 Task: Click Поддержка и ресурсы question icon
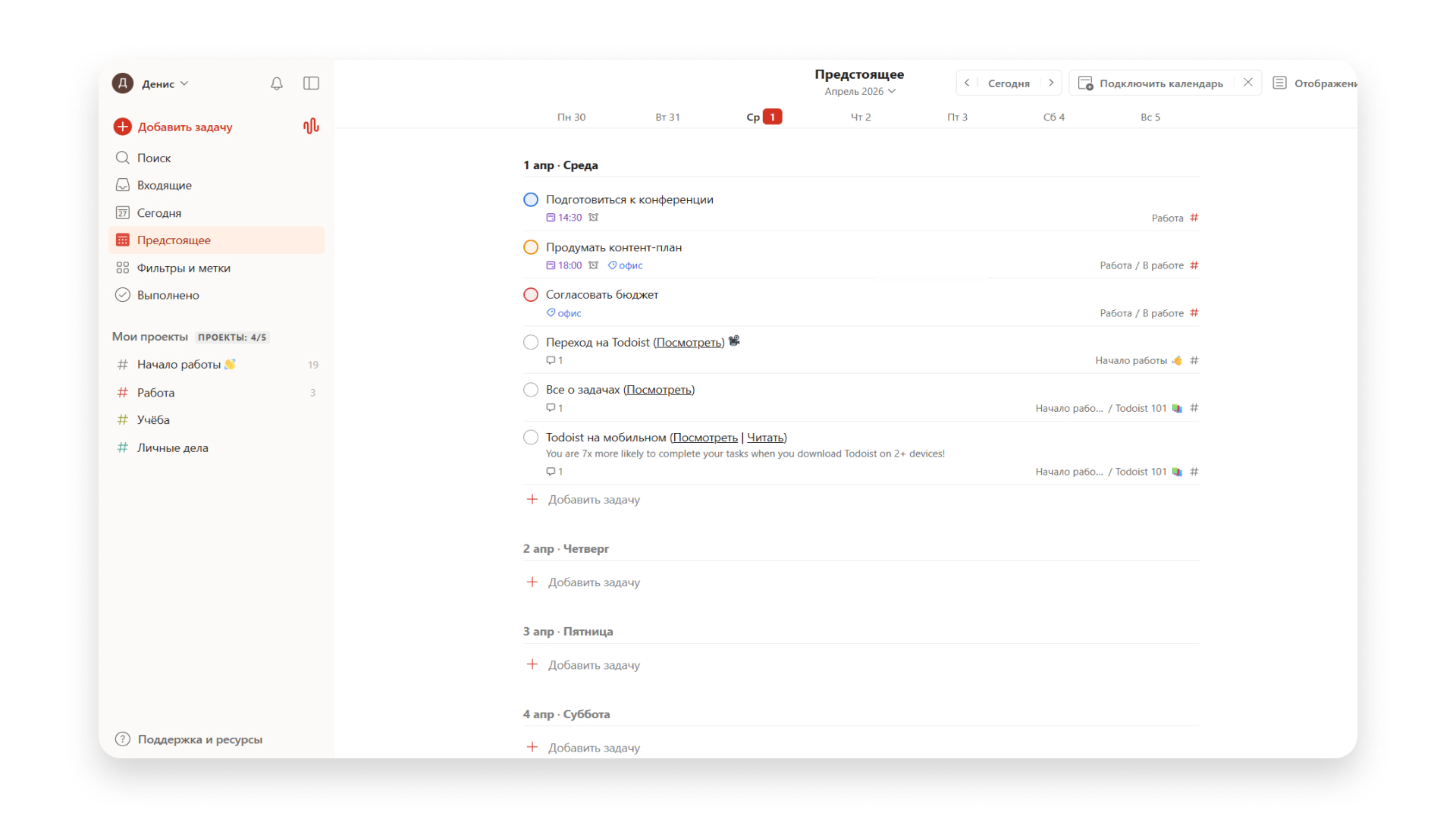pyautogui.click(x=122, y=739)
